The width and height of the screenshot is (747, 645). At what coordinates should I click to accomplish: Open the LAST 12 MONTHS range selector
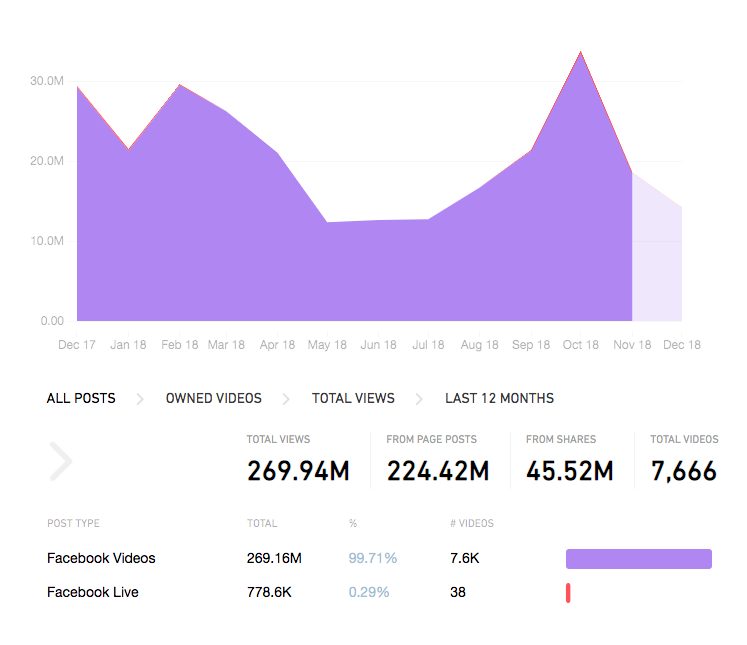click(500, 398)
